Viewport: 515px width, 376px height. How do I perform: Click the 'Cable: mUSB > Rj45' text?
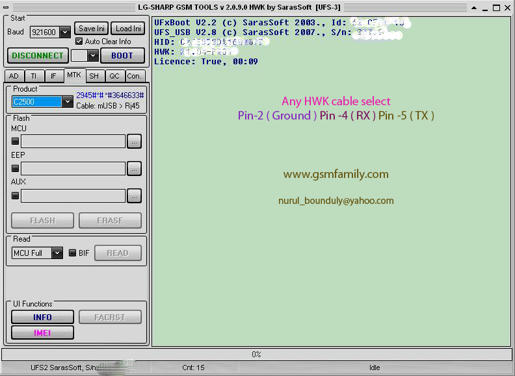108,106
